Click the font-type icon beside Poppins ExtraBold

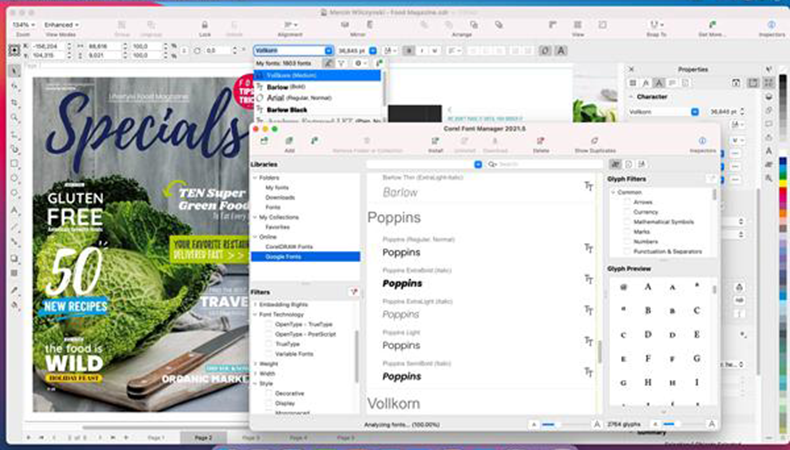tap(588, 279)
